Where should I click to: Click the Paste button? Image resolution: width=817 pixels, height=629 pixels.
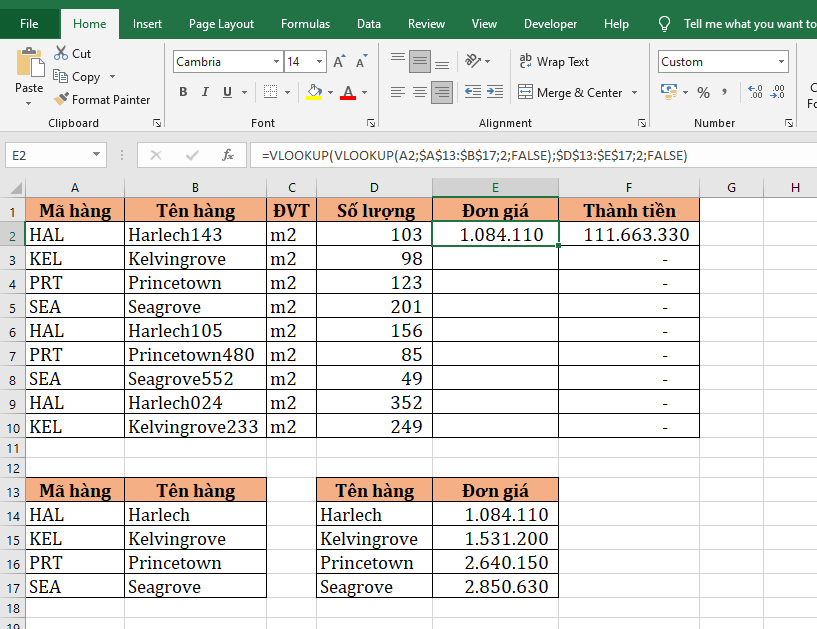coord(29,72)
